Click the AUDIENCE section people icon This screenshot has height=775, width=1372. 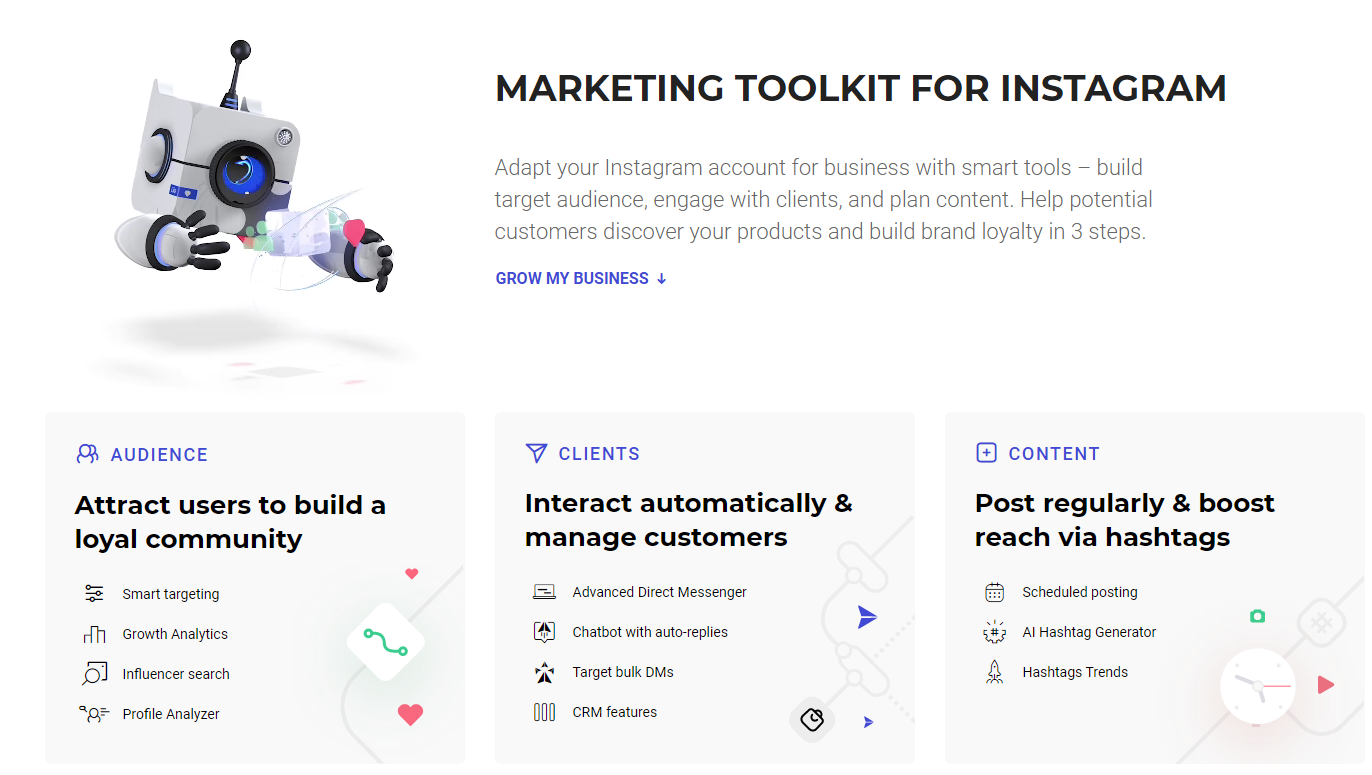tap(86, 453)
